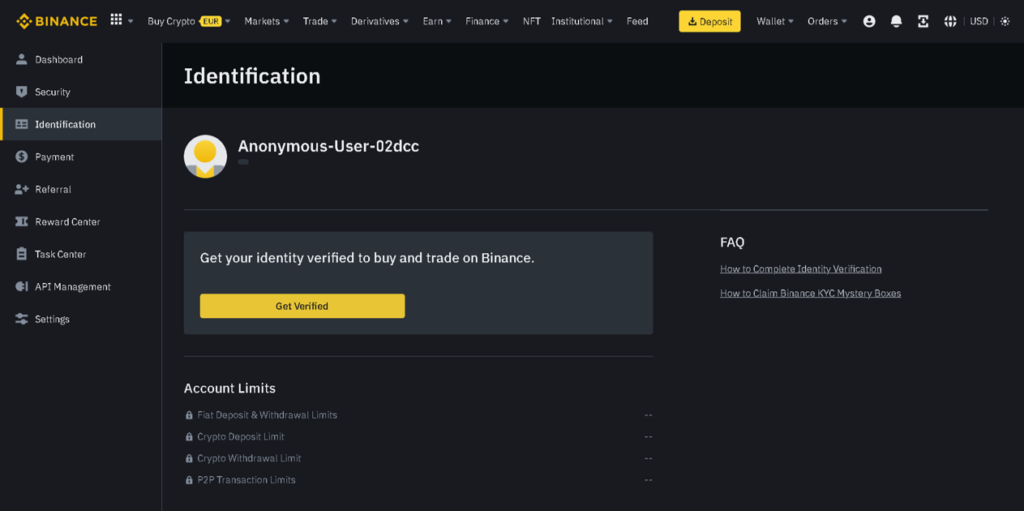Click the Reward Center ticket icon
1024x511 pixels.
tap(22, 222)
